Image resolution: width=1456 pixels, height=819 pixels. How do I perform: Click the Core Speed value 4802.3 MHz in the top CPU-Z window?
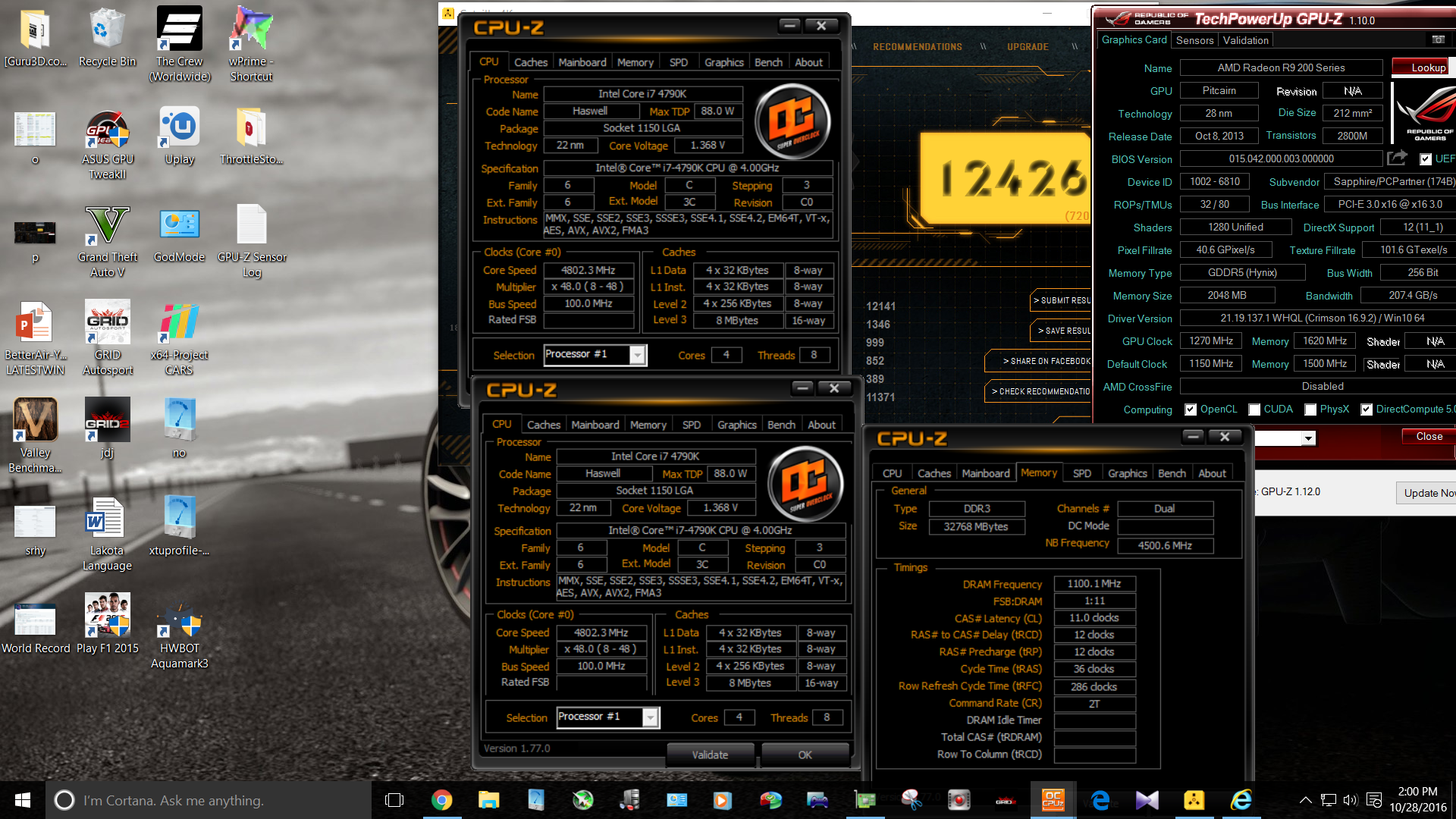point(588,270)
